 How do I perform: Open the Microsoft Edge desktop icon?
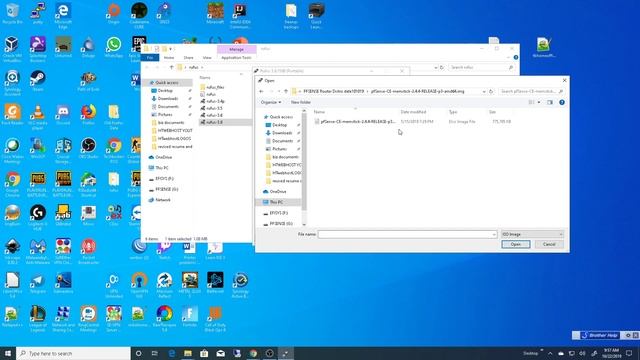[63, 16]
